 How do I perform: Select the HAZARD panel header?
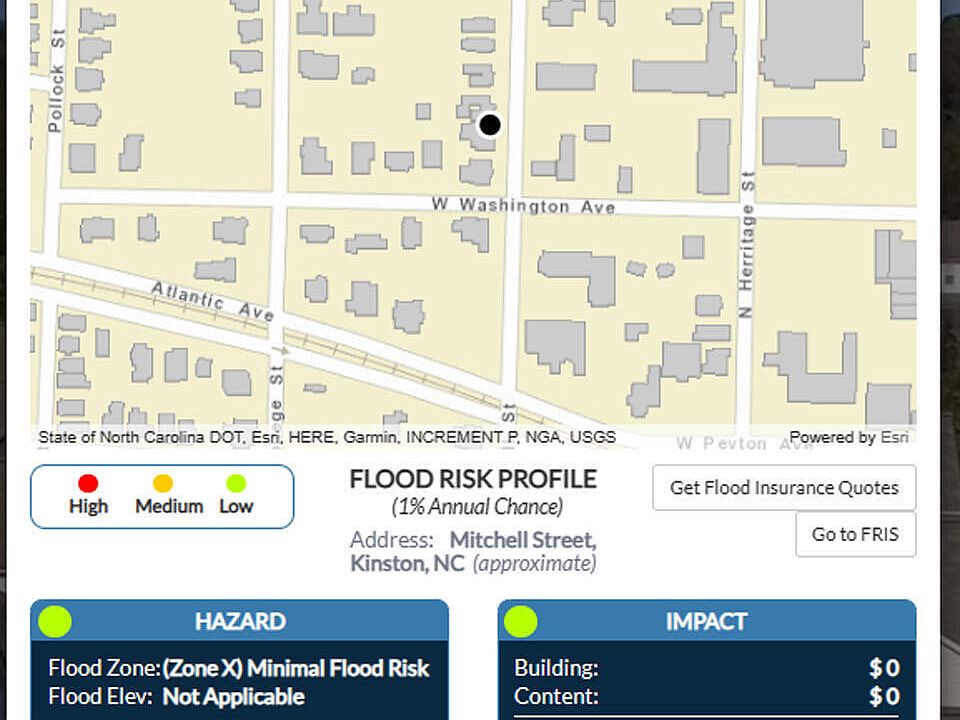coord(240,621)
